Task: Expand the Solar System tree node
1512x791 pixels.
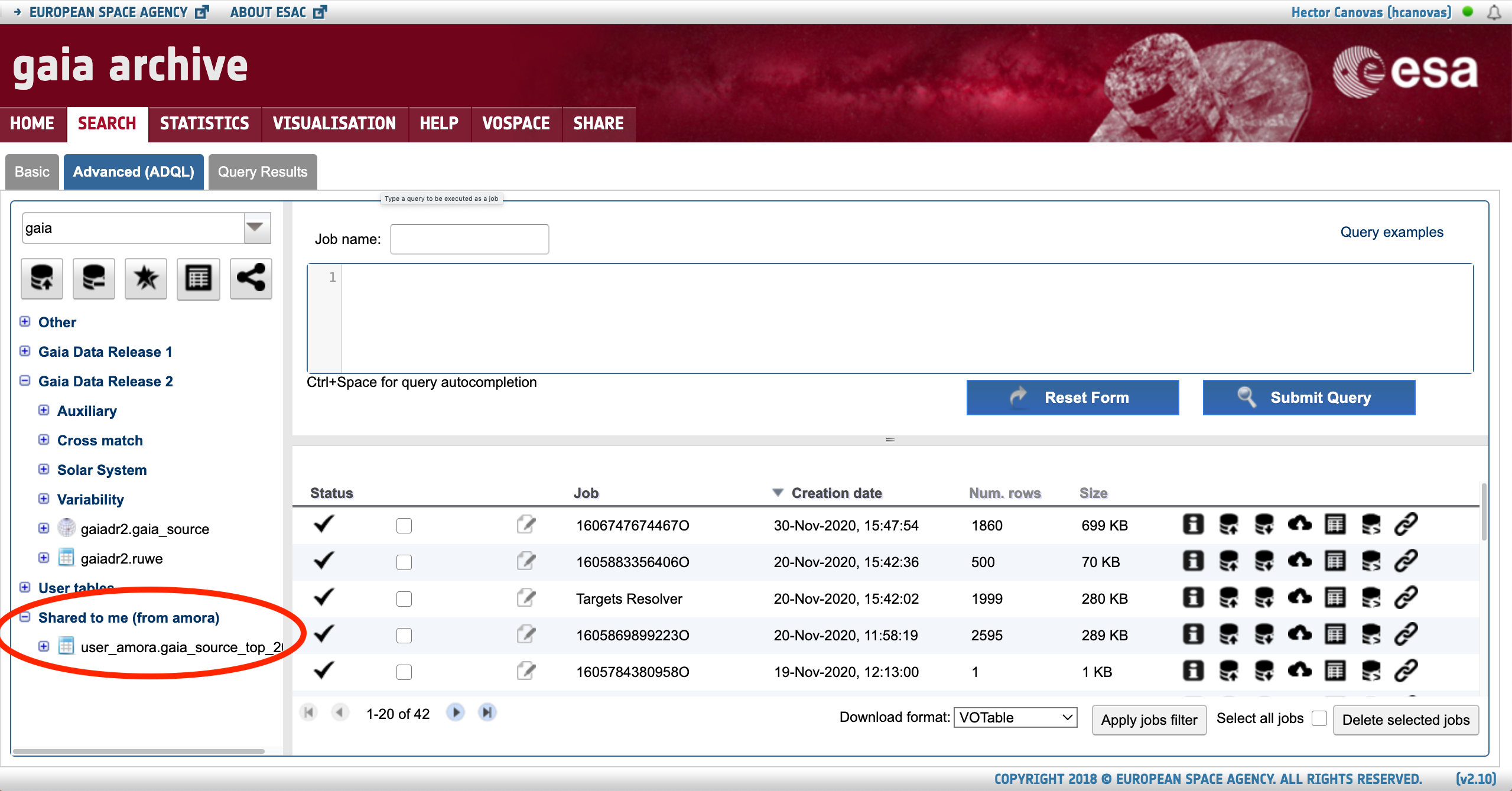Action: pos(44,469)
